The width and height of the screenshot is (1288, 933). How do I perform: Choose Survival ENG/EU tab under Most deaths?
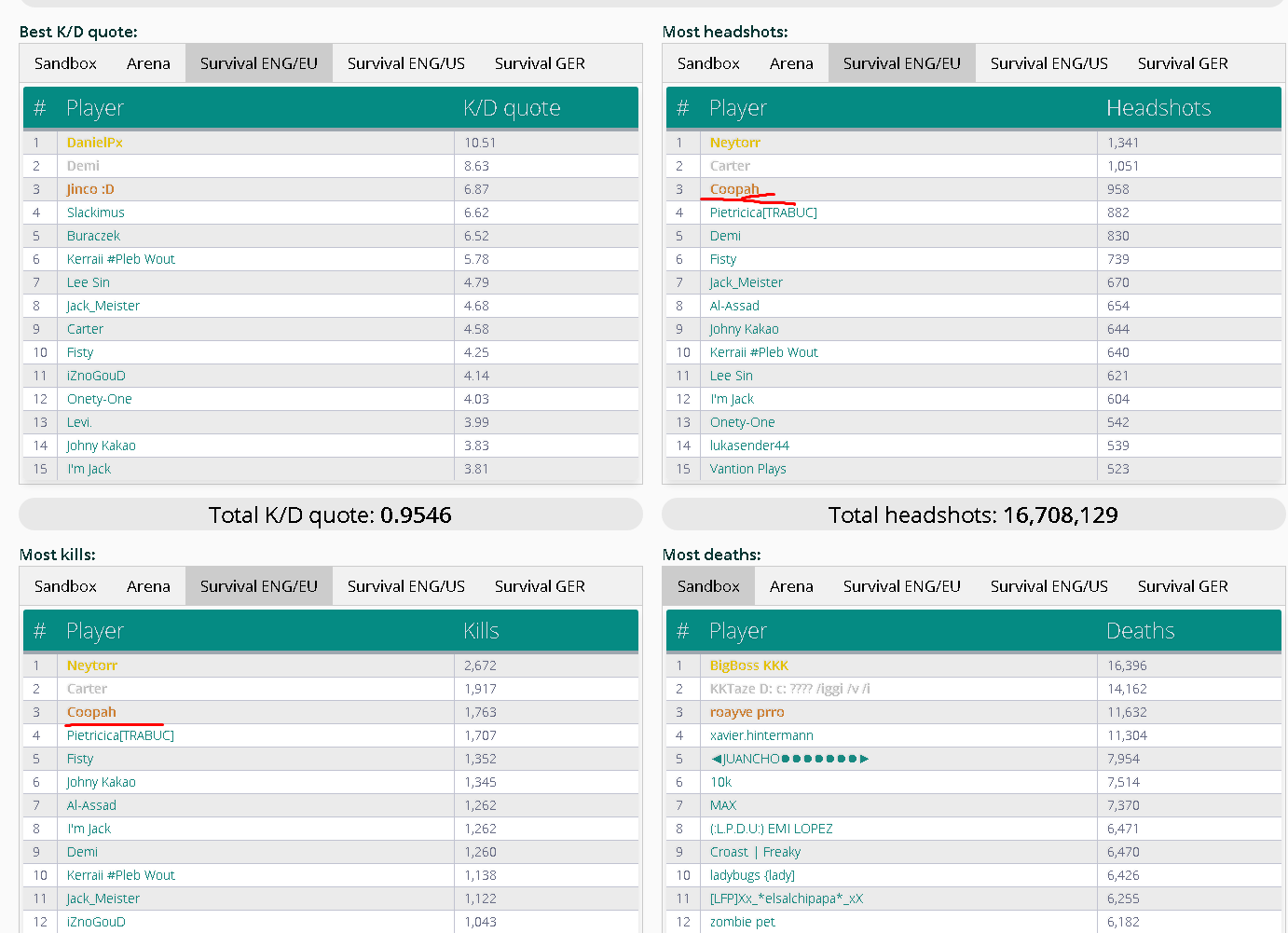click(x=901, y=586)
